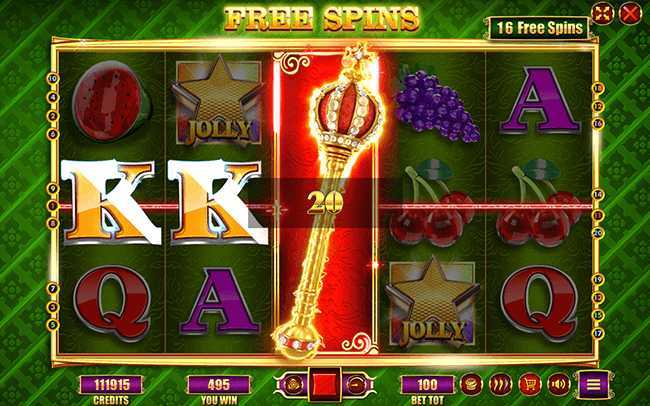The image size is (650, 406).
Task: Open the hamburger menu
Action: pyautogui.click(x=593, y=384)
